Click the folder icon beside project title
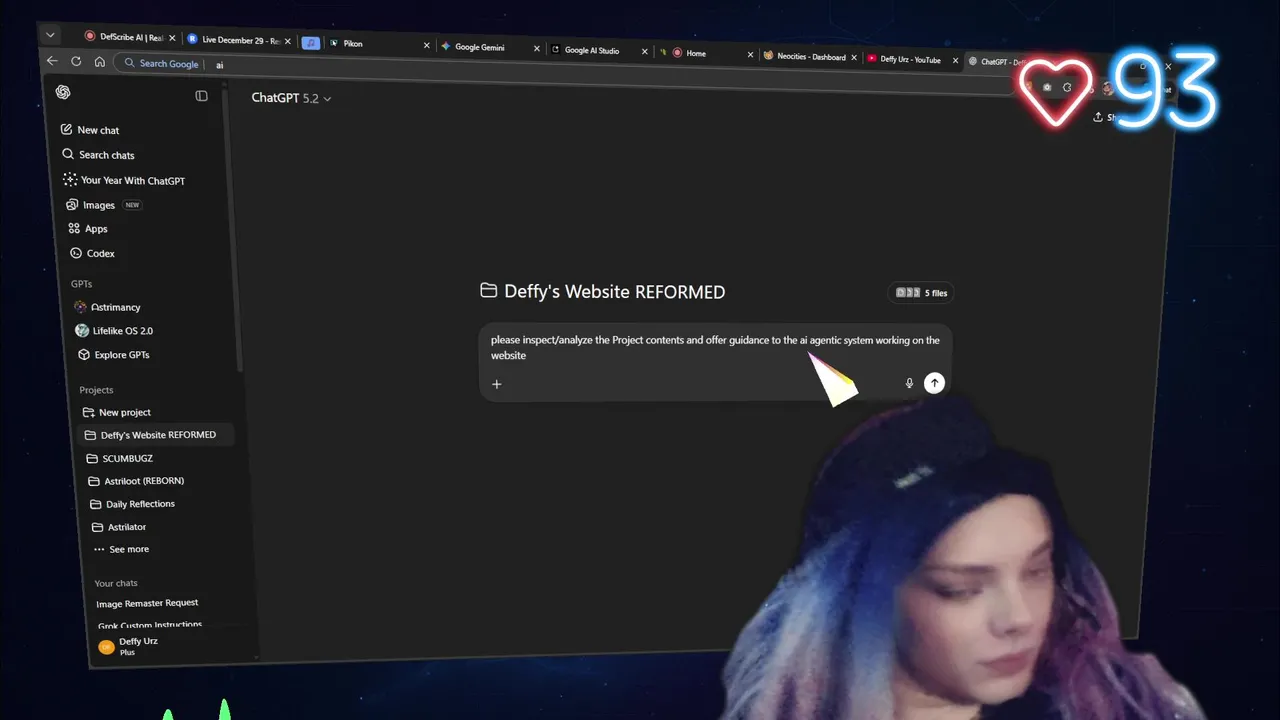This screenshot has height=720, width=1280. 488,291
